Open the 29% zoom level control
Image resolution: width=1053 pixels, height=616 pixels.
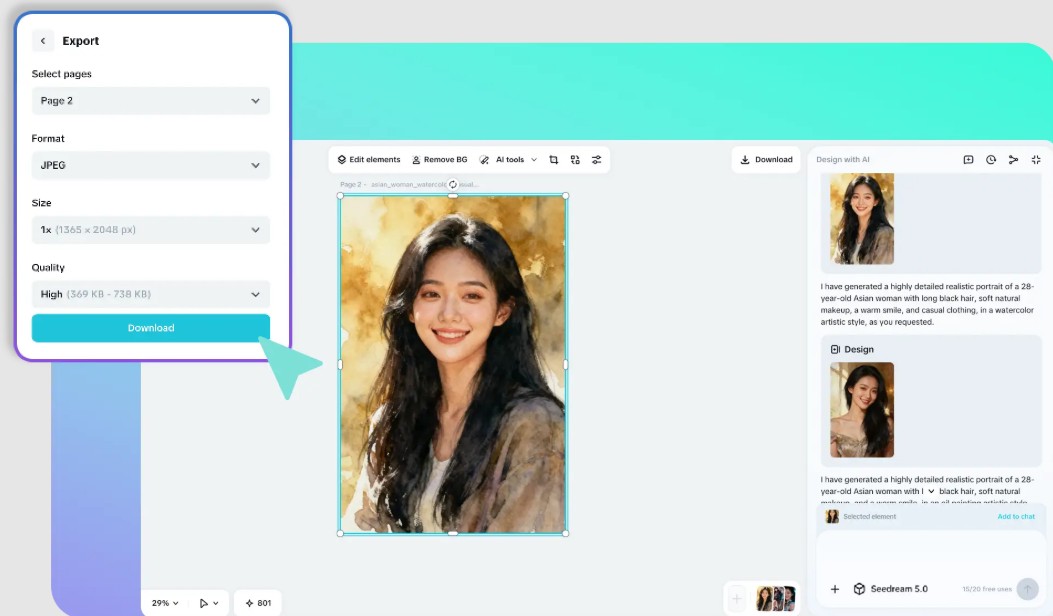tap(165, 603)
